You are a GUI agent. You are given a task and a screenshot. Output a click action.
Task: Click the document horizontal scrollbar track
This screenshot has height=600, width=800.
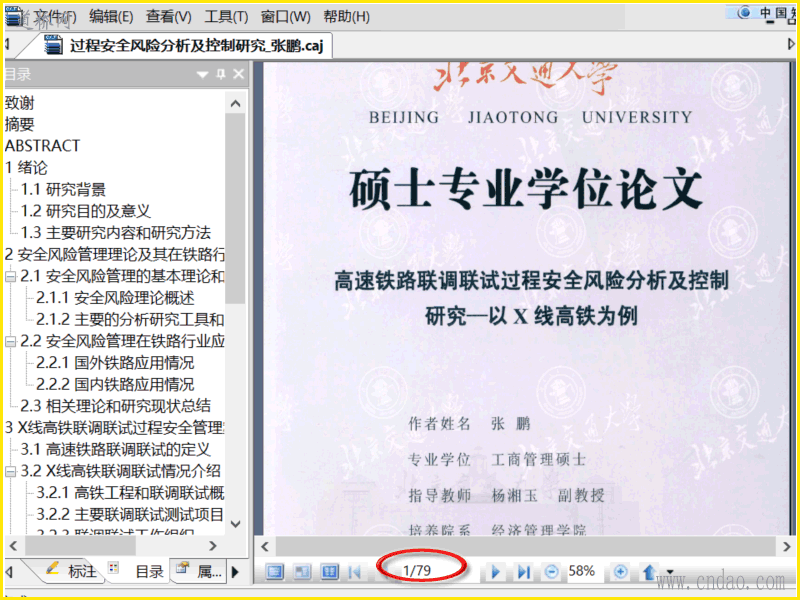tap(526, 547)
